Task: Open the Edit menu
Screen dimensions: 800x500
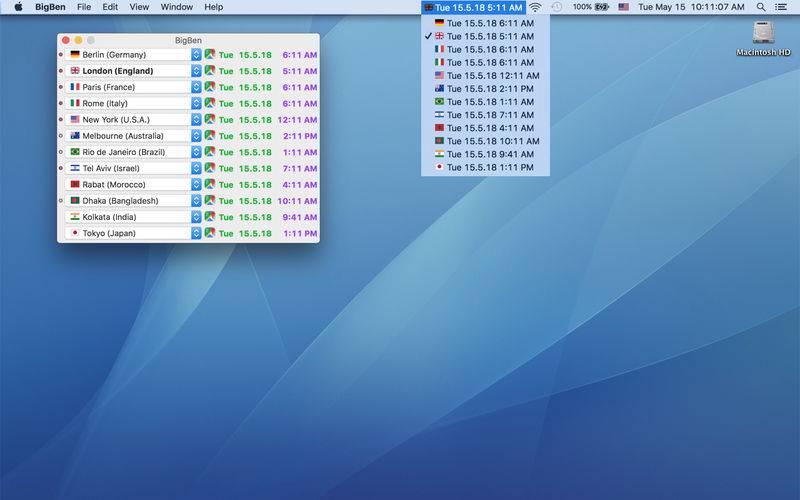Action: coord(110,7)
